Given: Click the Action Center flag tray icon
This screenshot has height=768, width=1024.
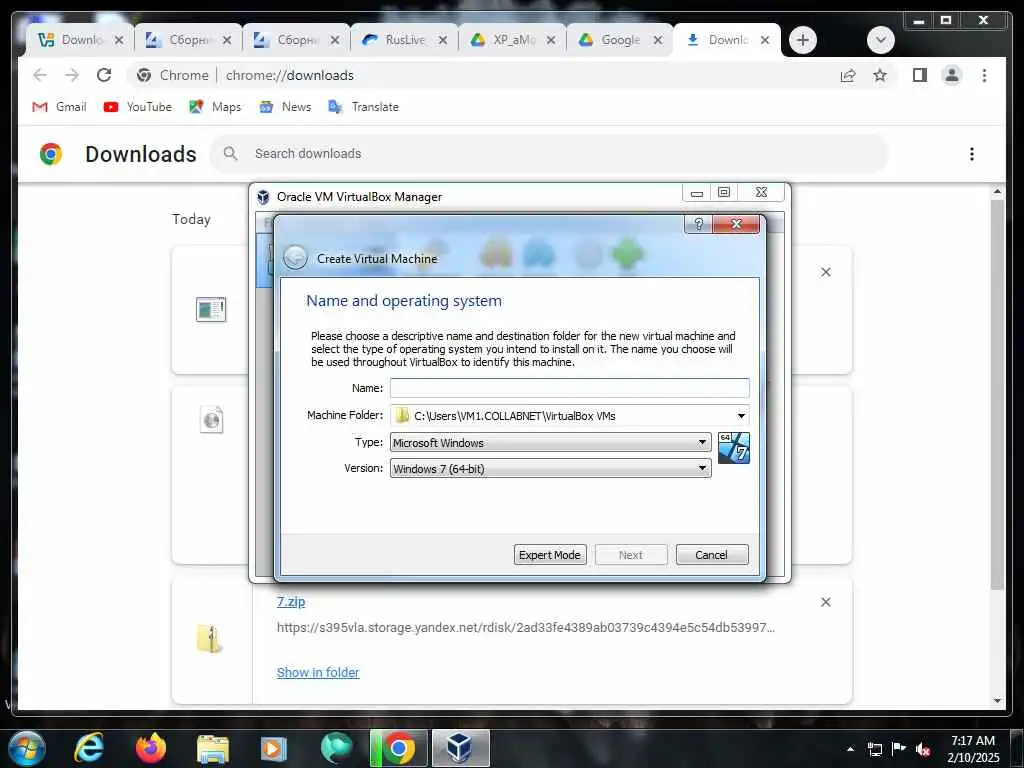Looking at the screenshot, I should (899, 749).
